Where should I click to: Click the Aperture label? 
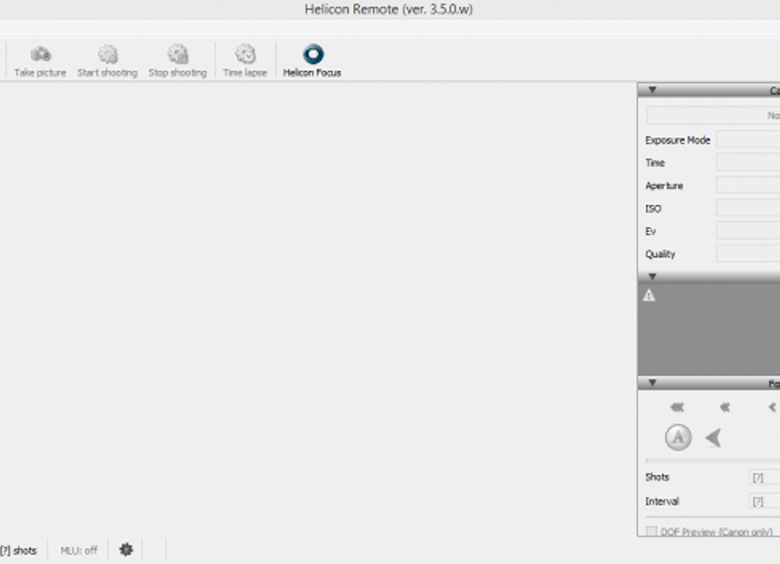click(664, 186)
